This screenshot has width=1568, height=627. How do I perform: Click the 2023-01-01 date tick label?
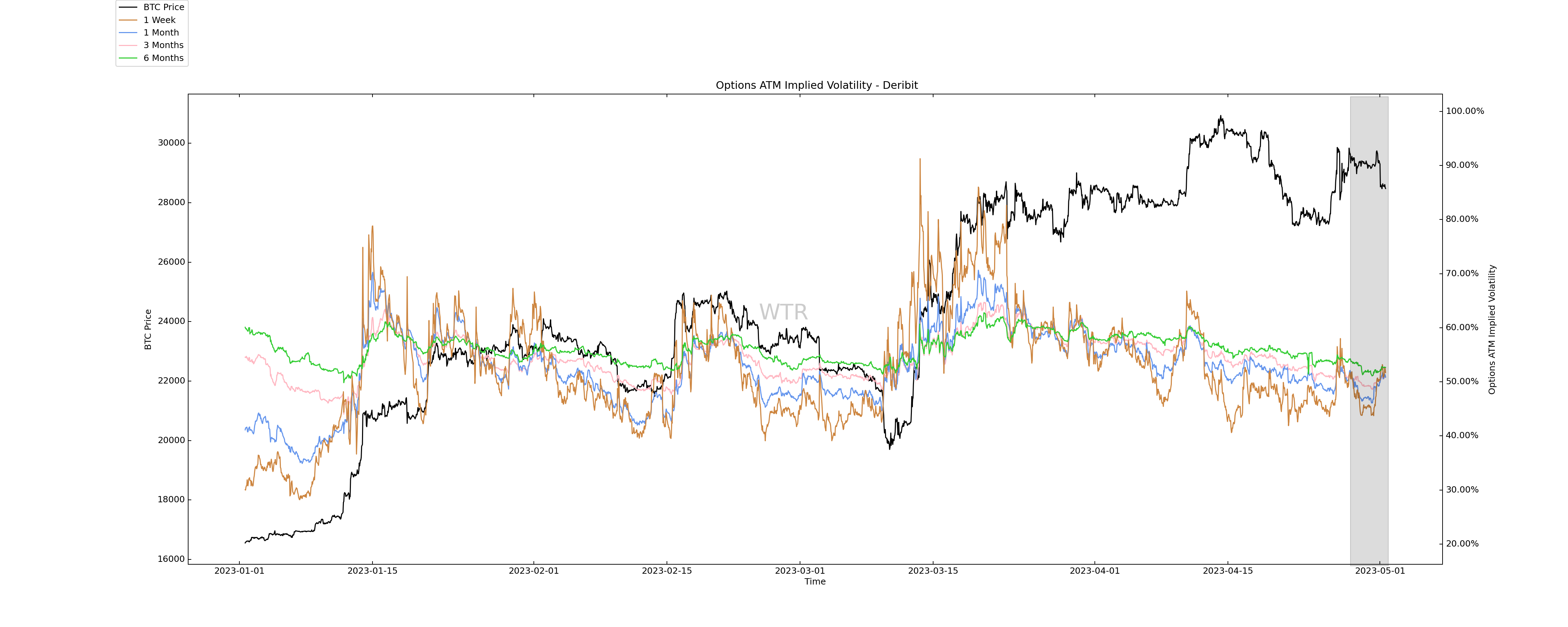(x=239, y=571)
